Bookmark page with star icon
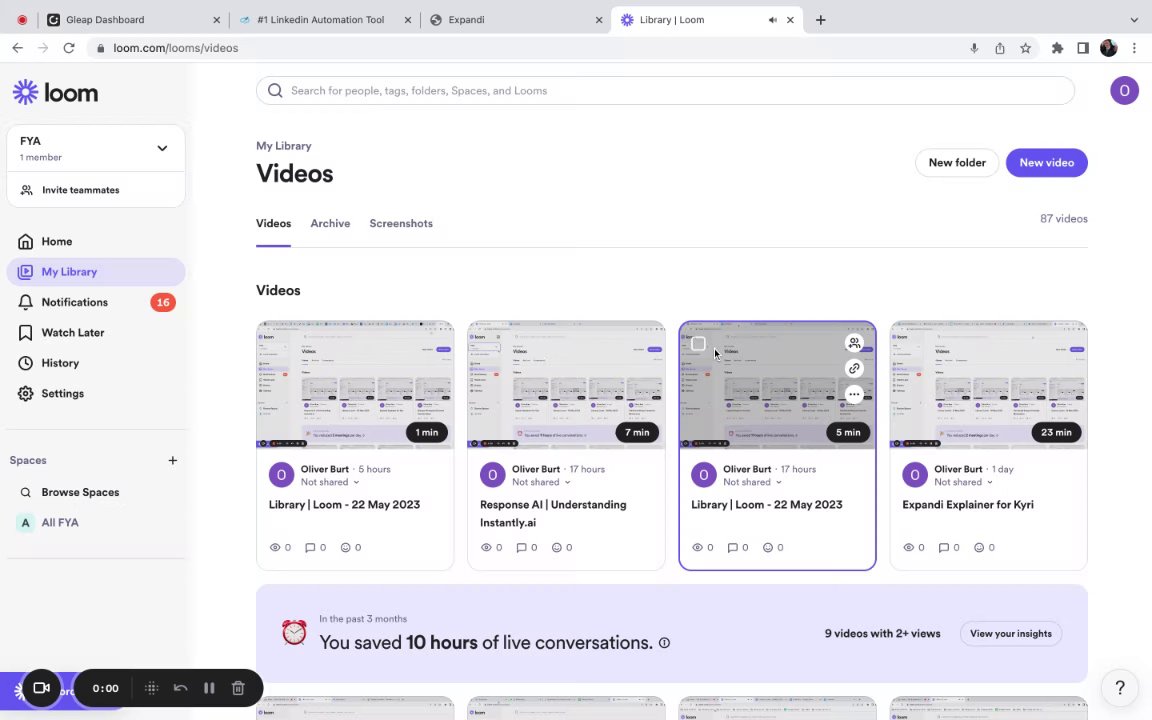The width and height of the screenshot is (1152, 720). [1026, 48]
